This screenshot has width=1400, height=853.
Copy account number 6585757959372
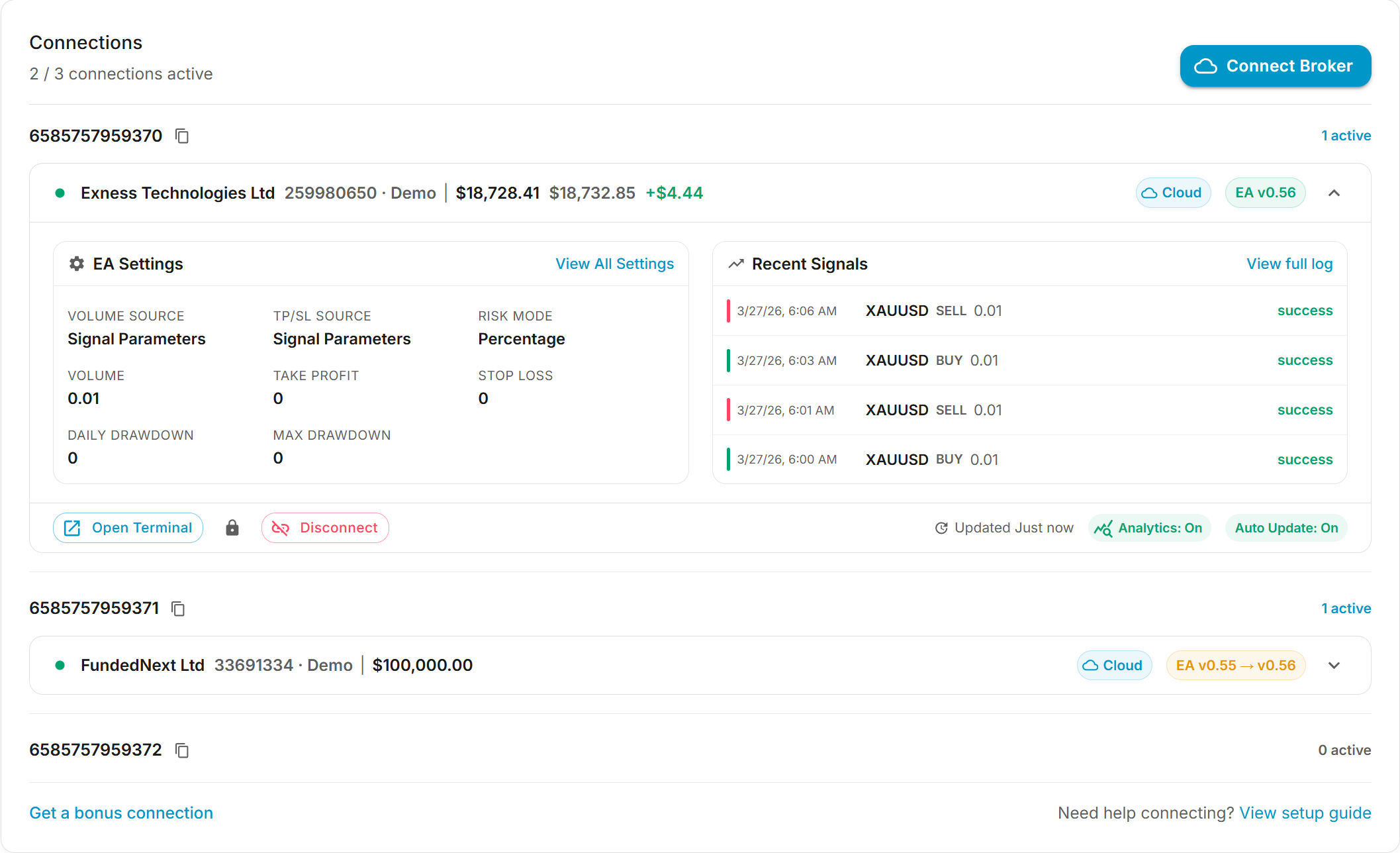click(181, 750)
